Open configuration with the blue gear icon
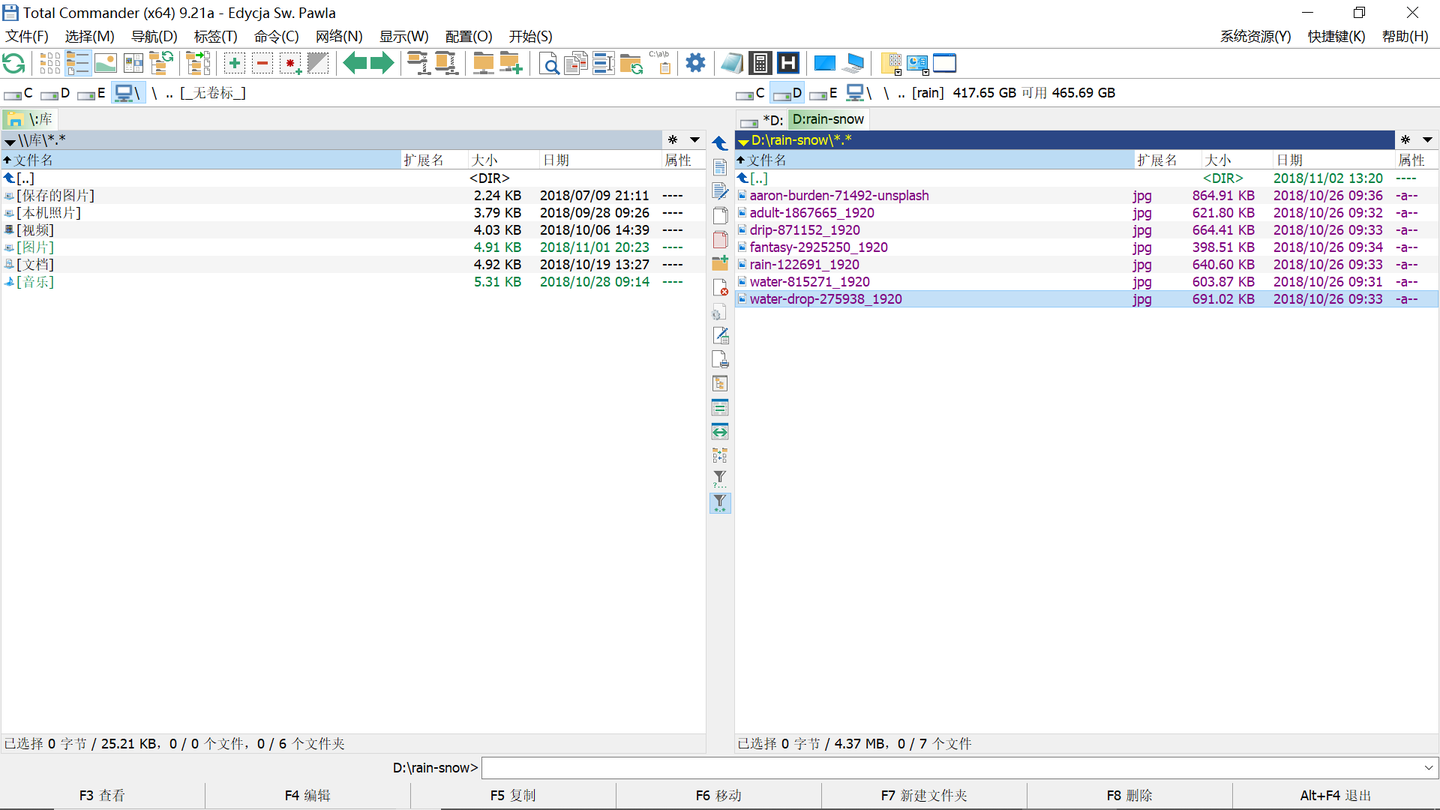This screenshot has width=1440, height=810. (x=695, y=64)
